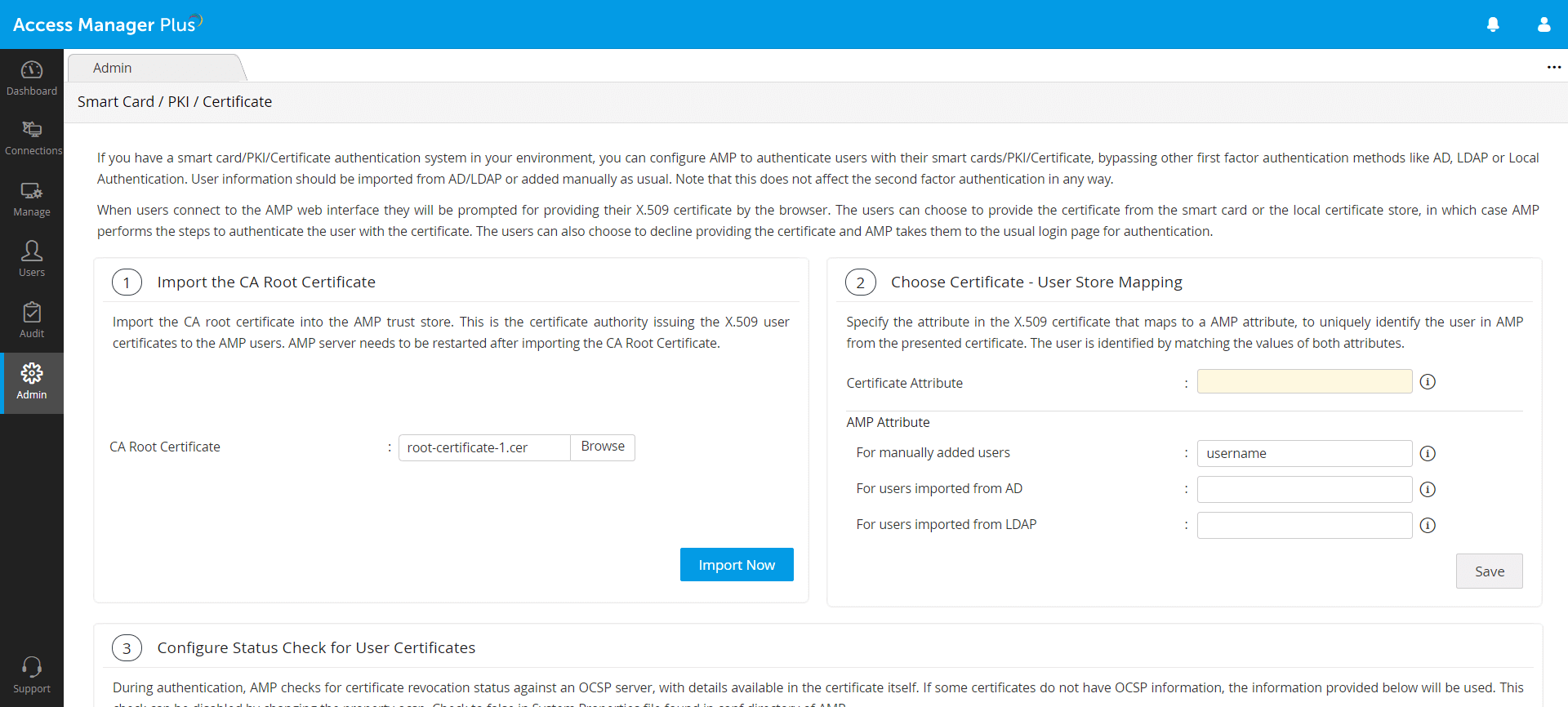The width and height of the screenshot is (1568, 707).
Task: Open the Manage section in sidebar
Action: pos(32,199)
